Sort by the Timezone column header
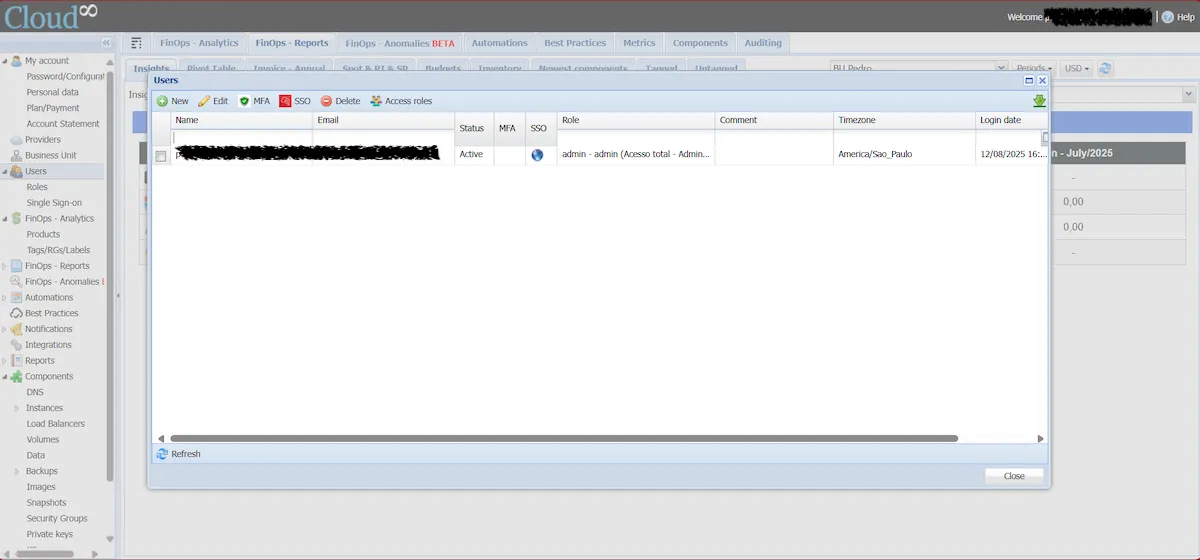1200x560 pixels. click(905, 120)
